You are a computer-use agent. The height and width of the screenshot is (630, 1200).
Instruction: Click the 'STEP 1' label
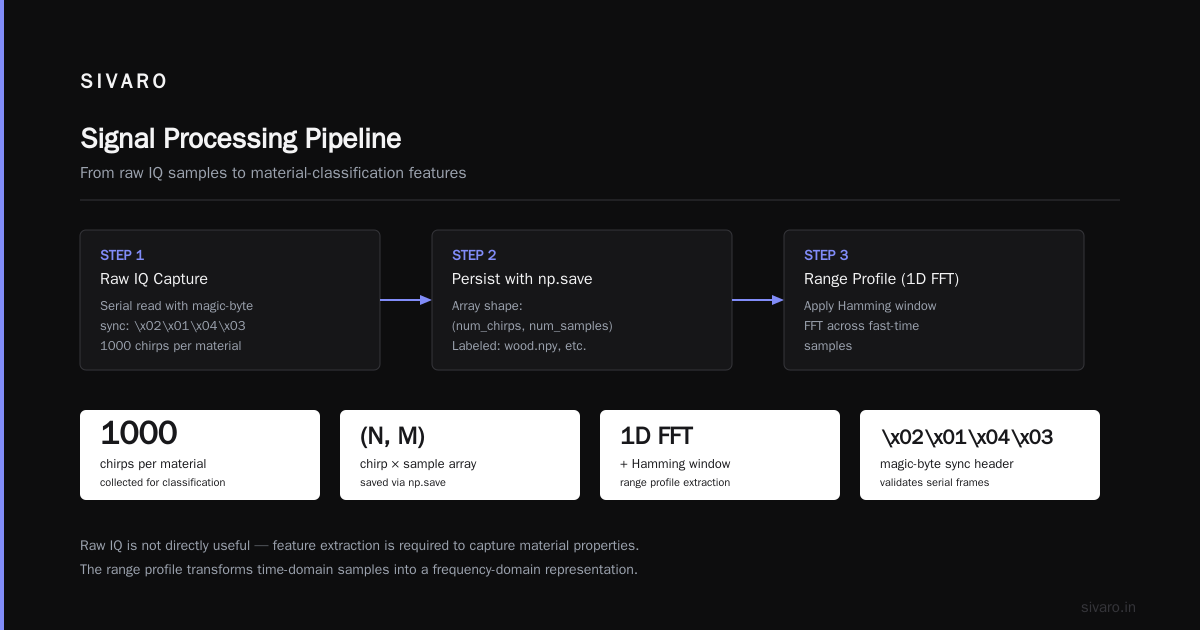coord(122,255)
